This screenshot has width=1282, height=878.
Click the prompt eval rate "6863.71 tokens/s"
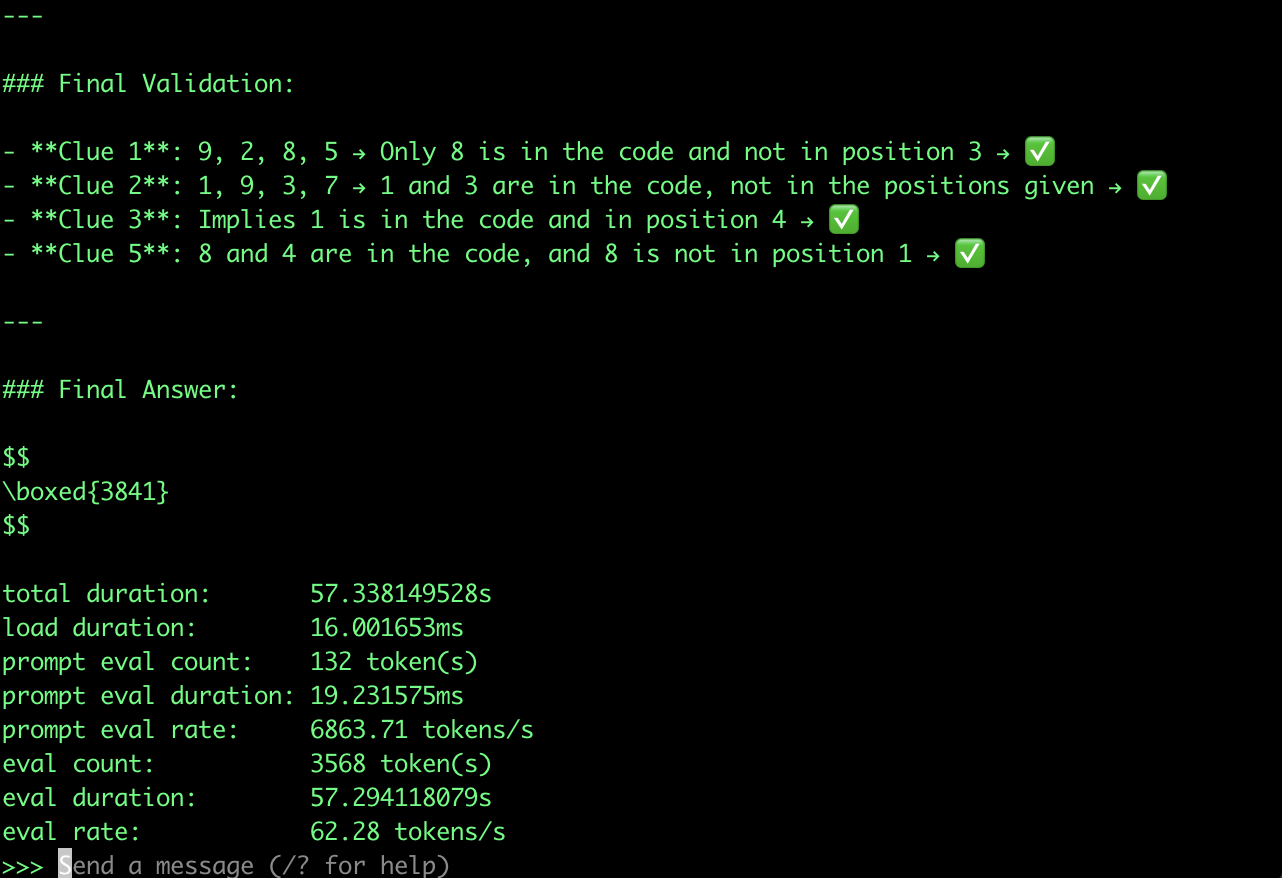421,730
